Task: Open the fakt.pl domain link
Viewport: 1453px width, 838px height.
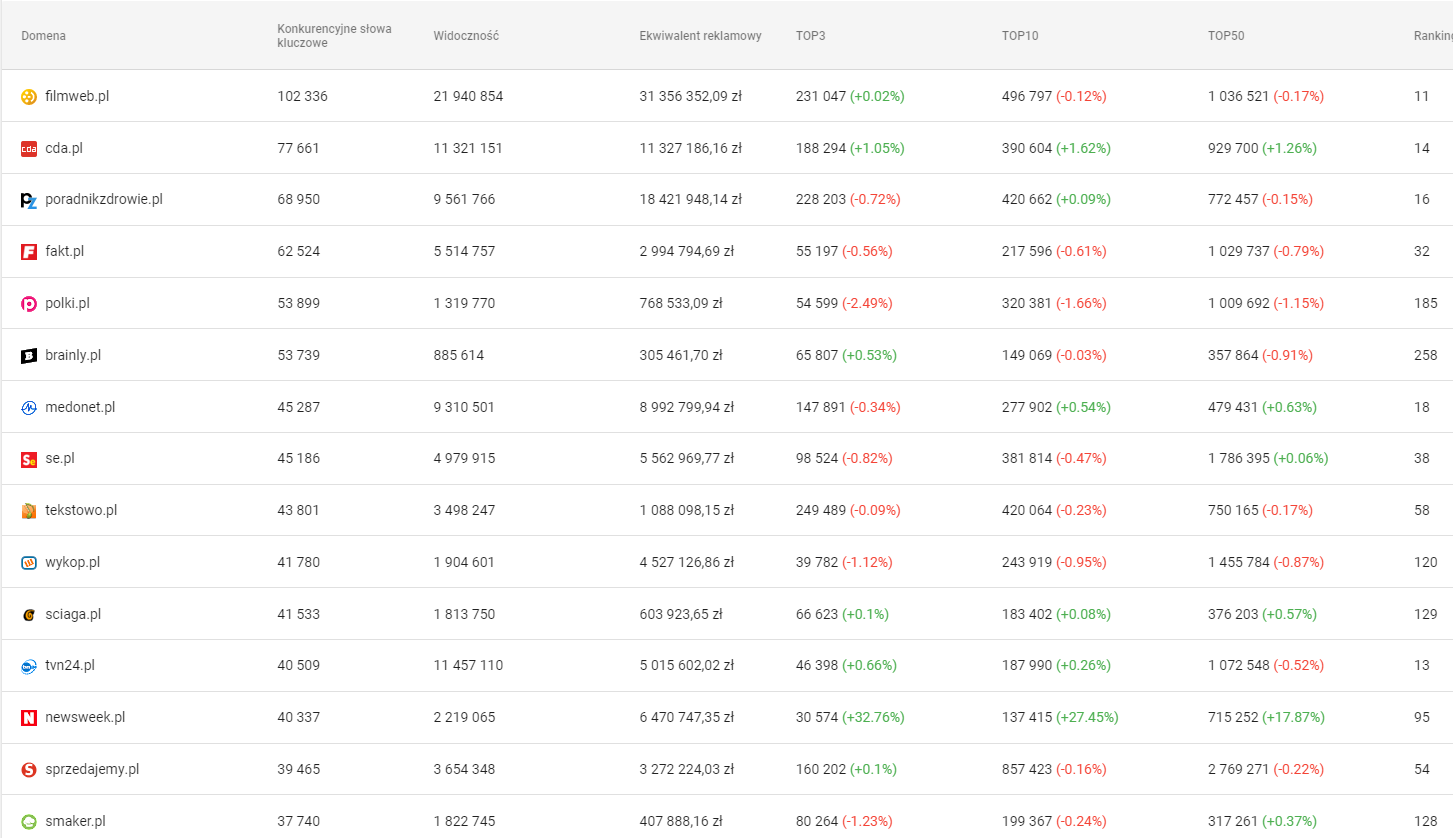Action: (x=65, y=251)
